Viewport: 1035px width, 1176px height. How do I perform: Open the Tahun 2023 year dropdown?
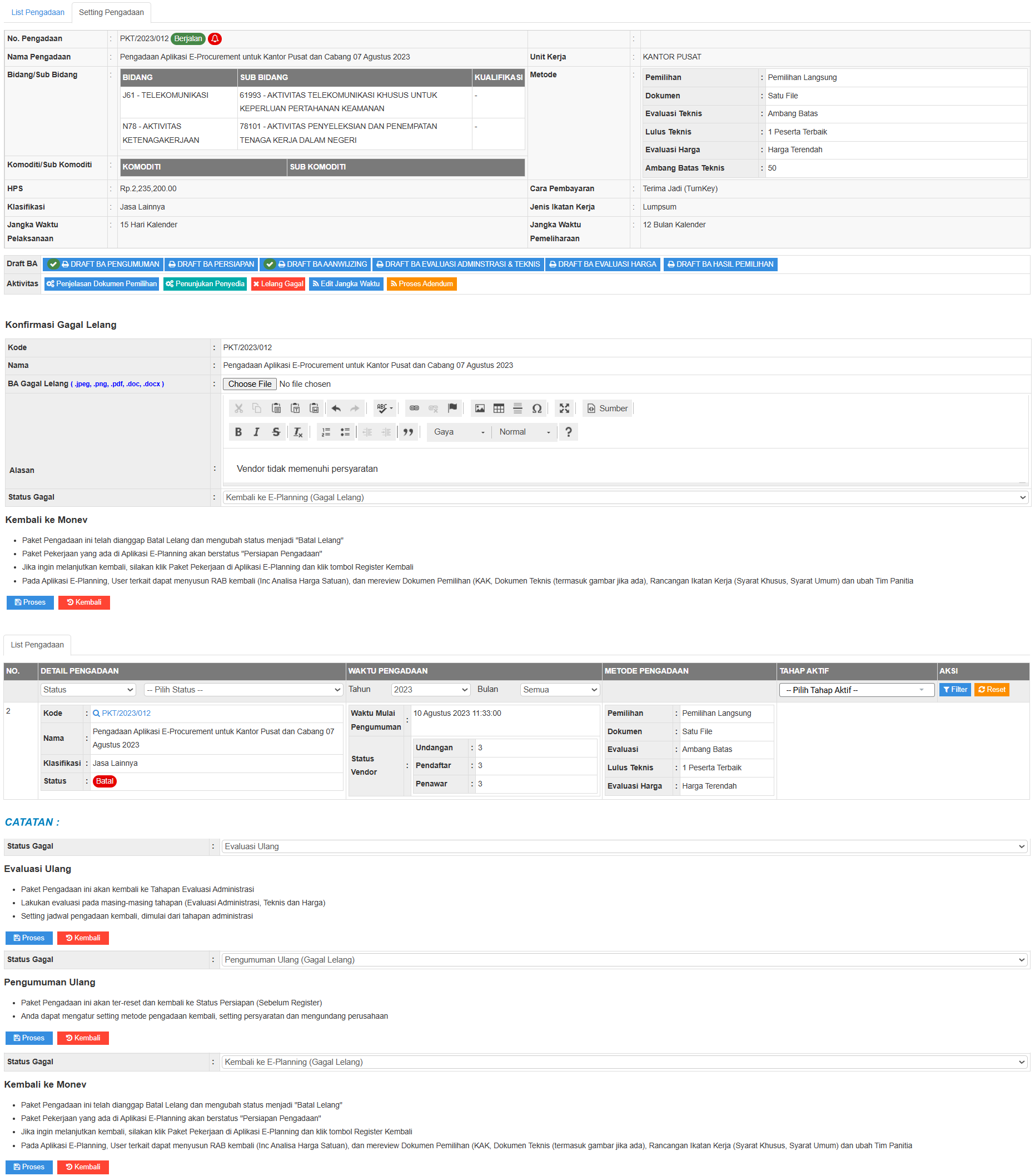pyautogui.click(x=430, y=690)
